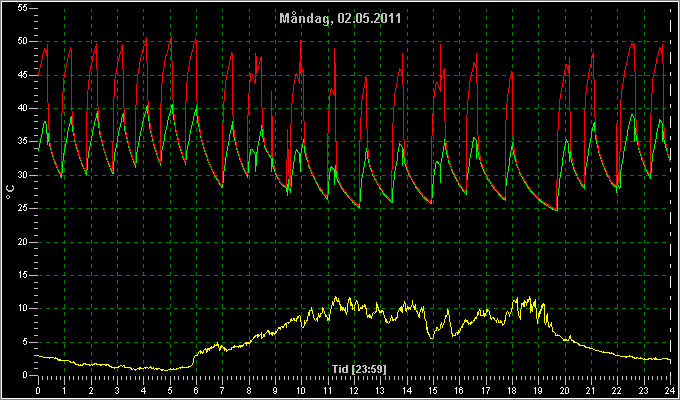Click the 50 value on temperature axis
Image resolution: width=680 pixels, height=400 pixels.
(23, 41)
